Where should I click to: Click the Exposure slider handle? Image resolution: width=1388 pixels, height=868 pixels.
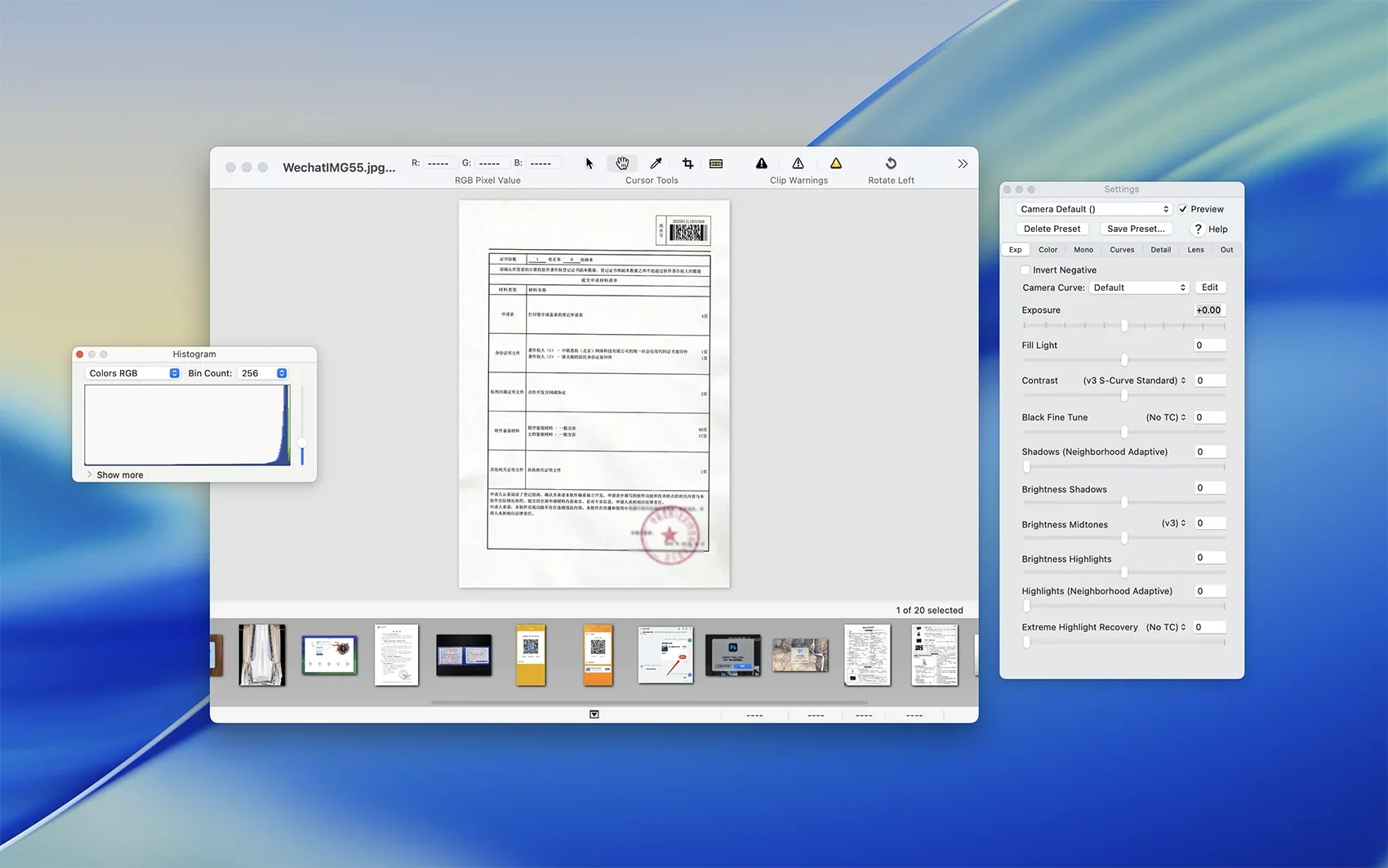click(1124, 326)
